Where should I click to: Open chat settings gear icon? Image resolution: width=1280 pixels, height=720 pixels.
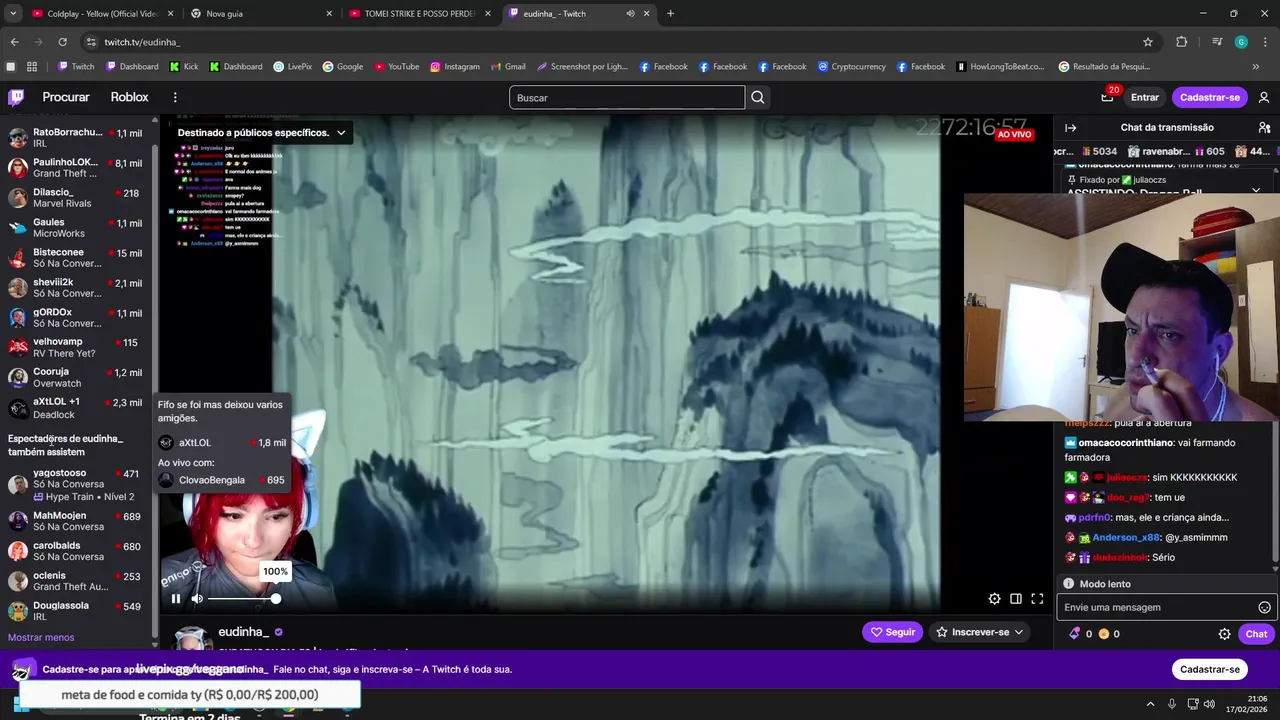pos(1224,634)
